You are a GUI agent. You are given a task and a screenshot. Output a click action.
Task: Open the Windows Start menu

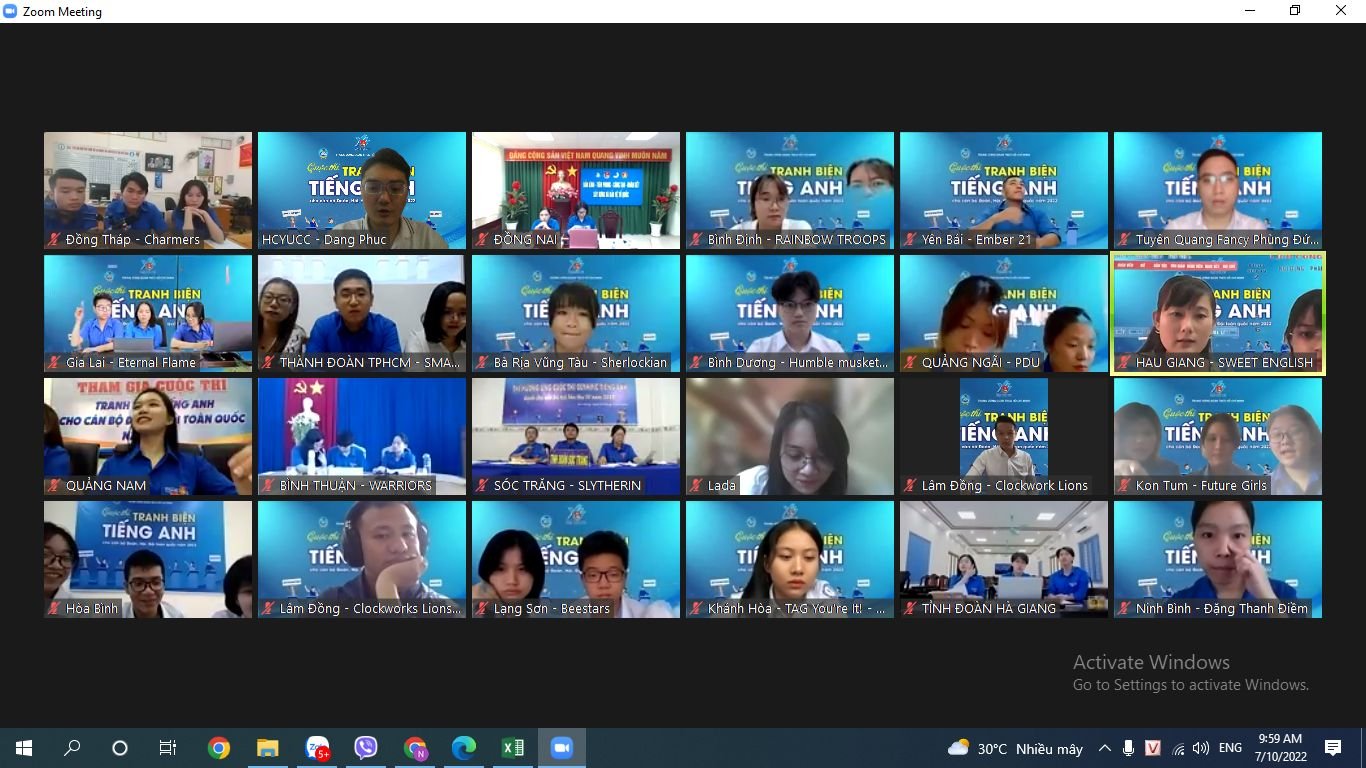(24, 748)
